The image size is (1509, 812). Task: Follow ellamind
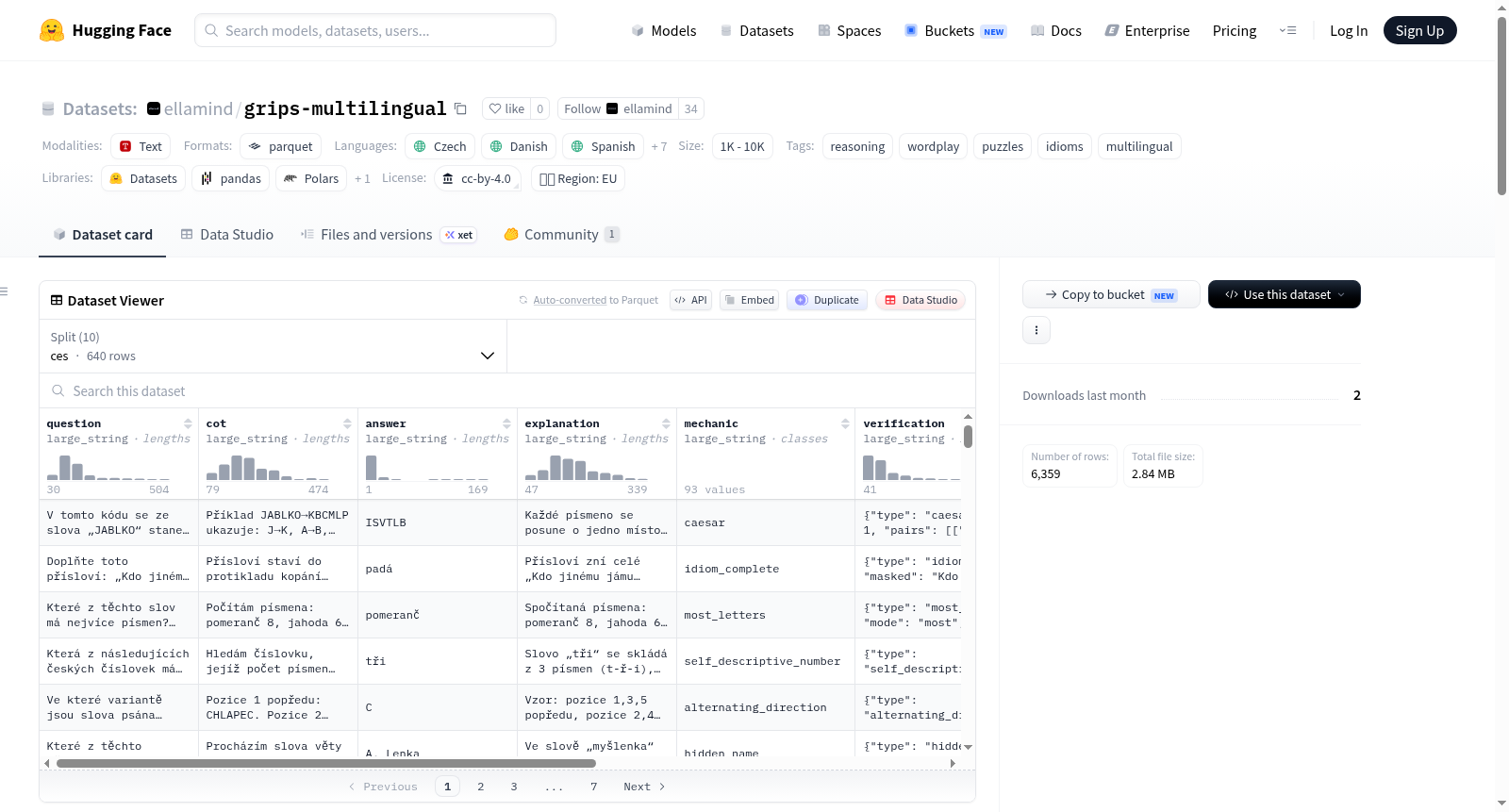(x=619, y=108)
